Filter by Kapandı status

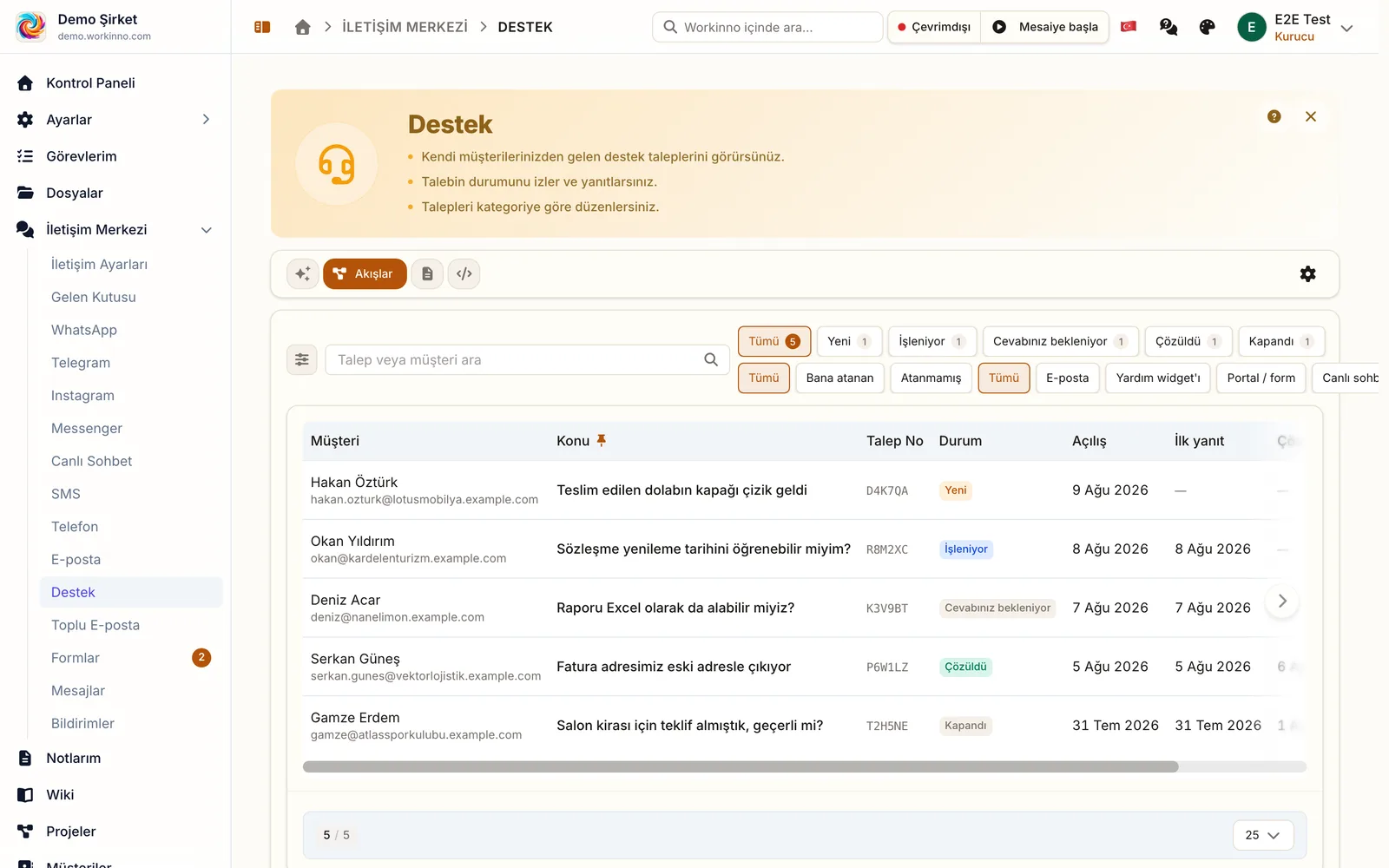[1281, 341]
